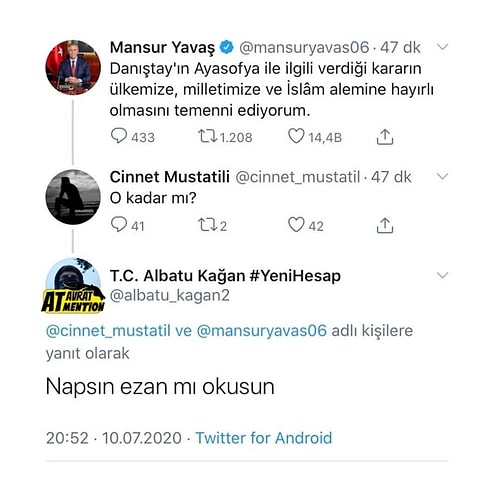500x500 pixels.
Task: Open Albatu Kağan profile avatar
Action: coord(73,285)
